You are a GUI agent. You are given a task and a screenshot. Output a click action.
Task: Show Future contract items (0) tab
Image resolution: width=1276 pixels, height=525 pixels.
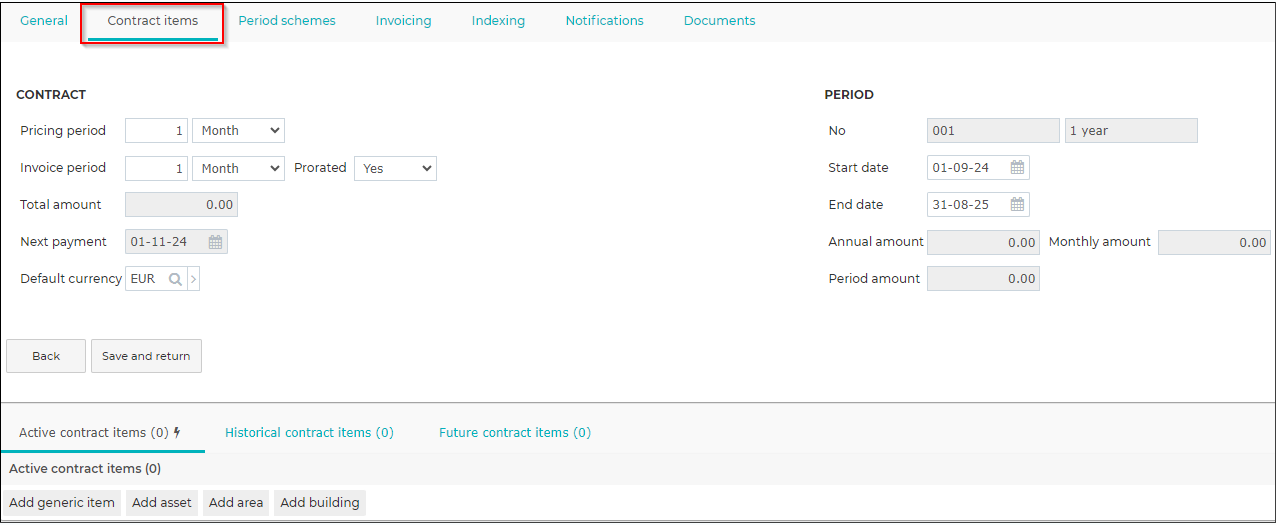click(515, 433)
